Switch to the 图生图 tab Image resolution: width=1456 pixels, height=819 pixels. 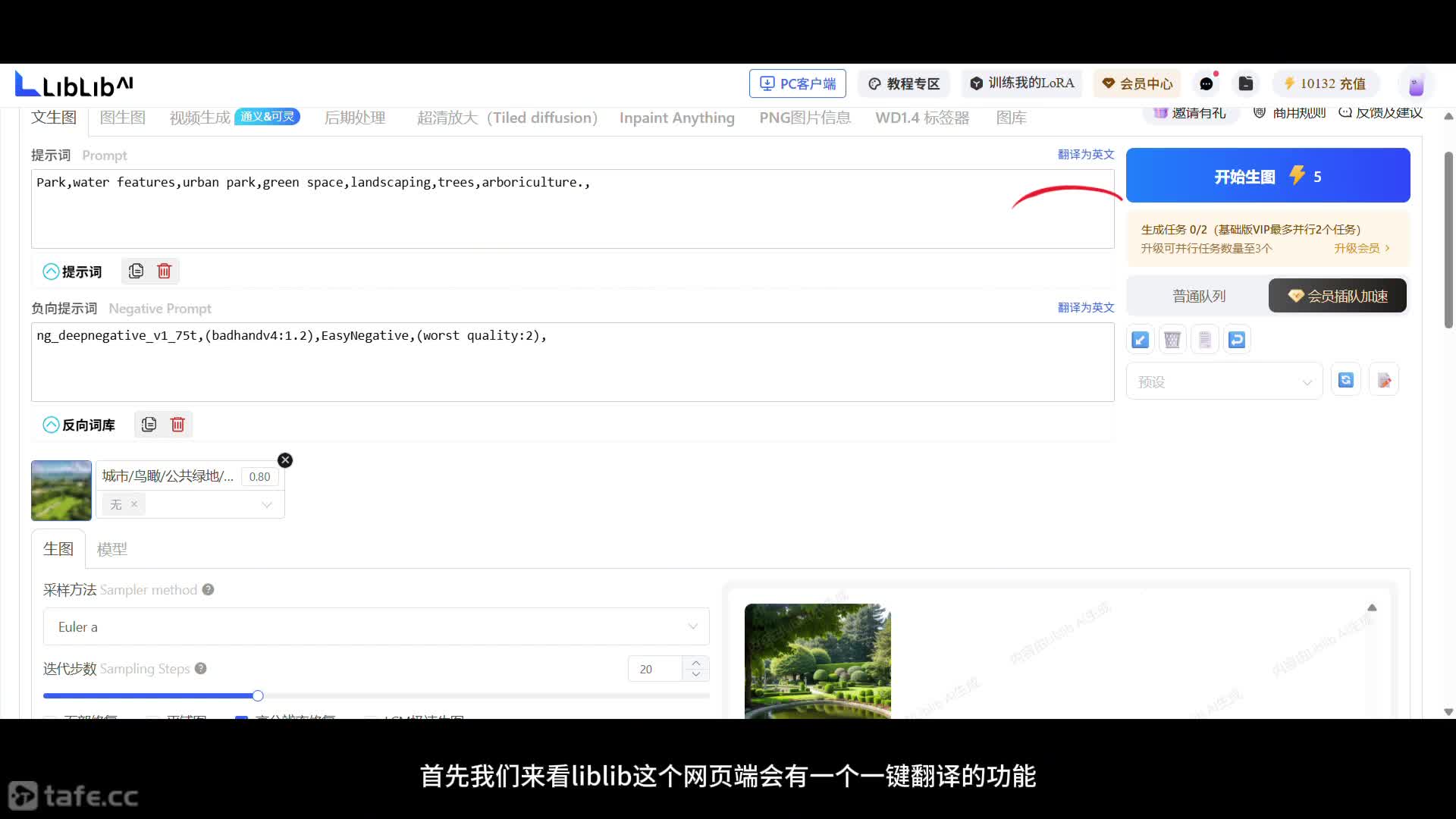point(122,118)
